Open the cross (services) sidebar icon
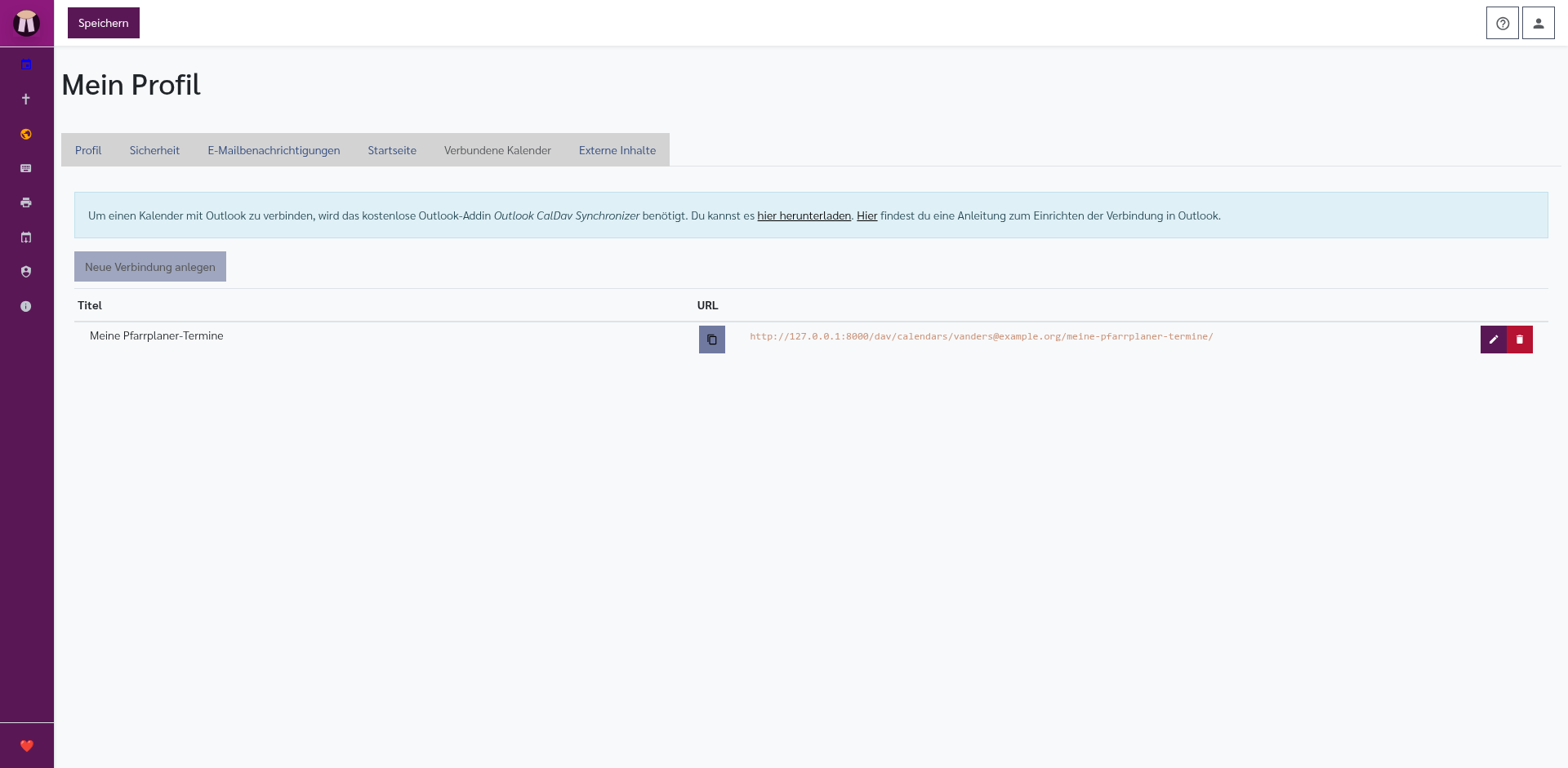The image size is (1568, 768). coord(26,99)
